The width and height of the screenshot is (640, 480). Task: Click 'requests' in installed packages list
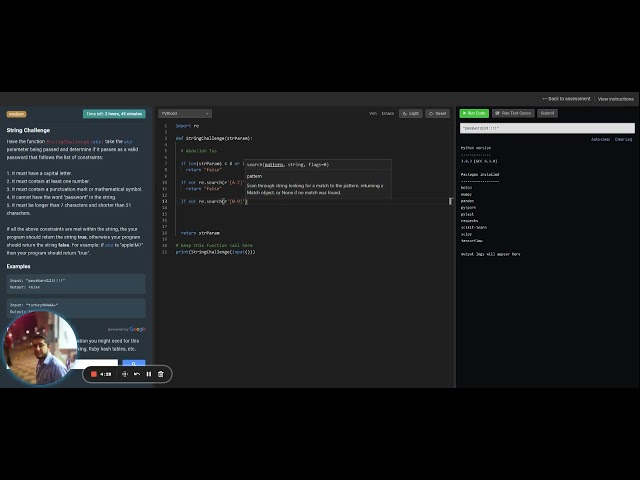[x=469, y=221]
